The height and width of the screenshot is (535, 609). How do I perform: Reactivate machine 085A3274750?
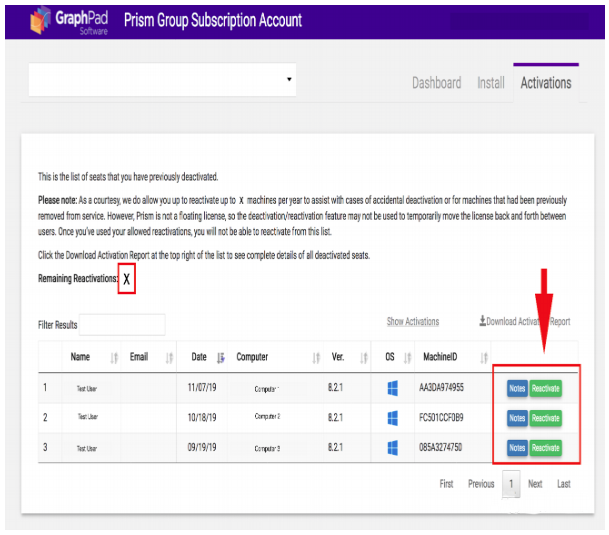[x=546, y=448]
